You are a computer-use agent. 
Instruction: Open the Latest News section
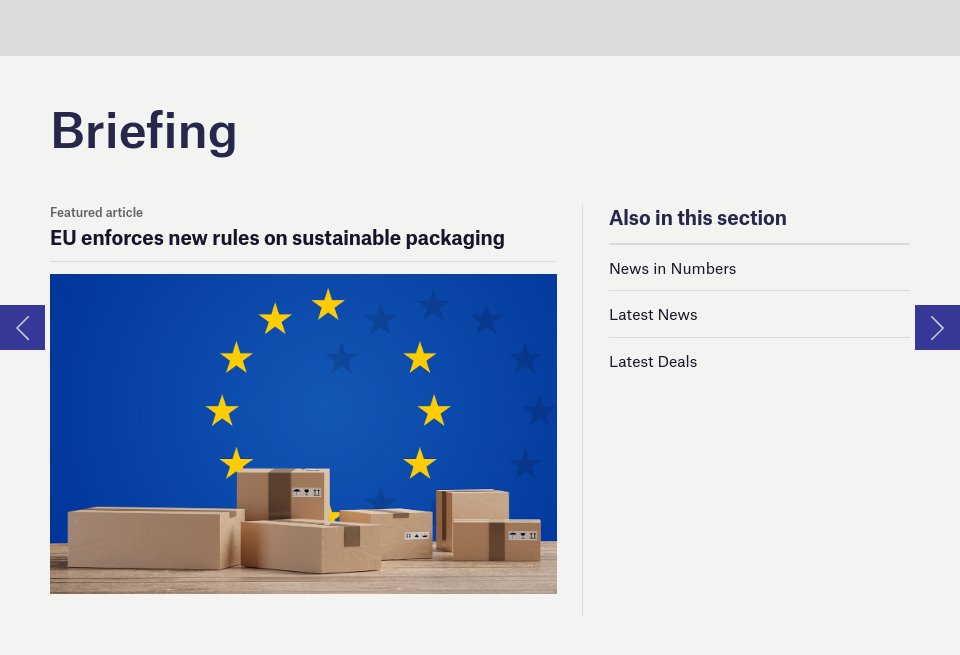click(x=653, y=314)
